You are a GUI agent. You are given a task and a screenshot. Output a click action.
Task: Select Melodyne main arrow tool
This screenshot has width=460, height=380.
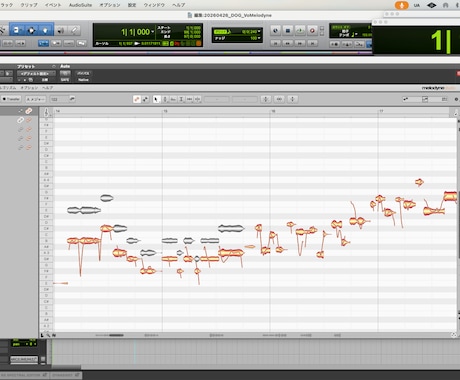(156, 99)
